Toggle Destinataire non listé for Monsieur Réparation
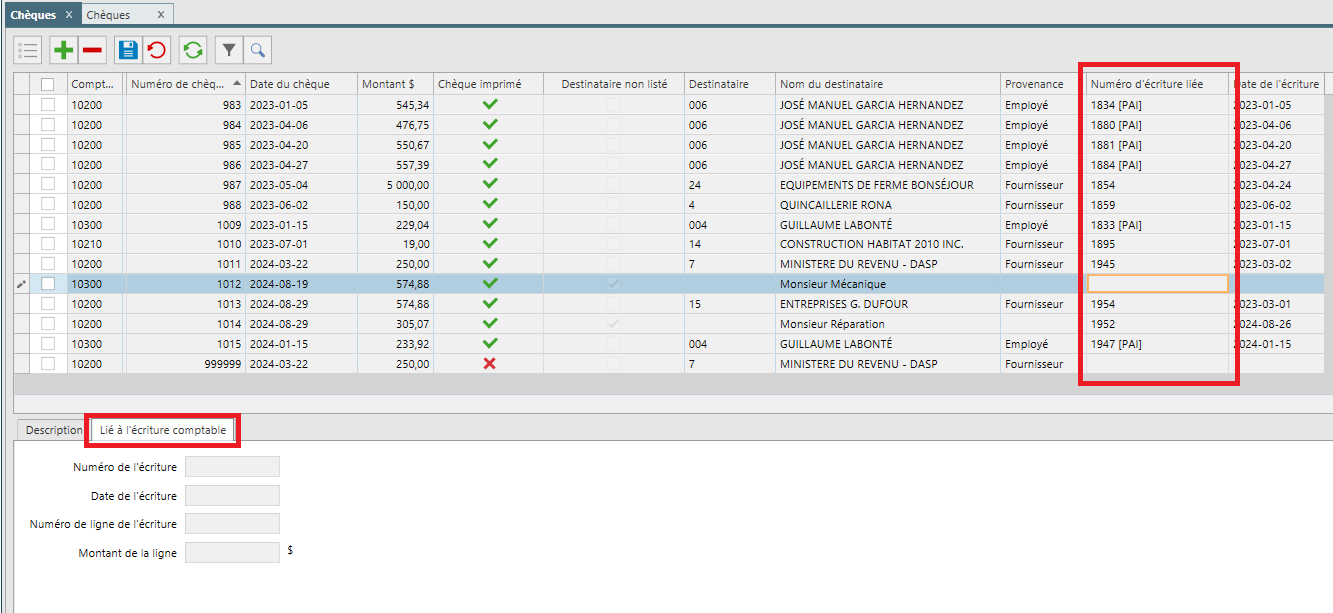 (x=614, y=324)
